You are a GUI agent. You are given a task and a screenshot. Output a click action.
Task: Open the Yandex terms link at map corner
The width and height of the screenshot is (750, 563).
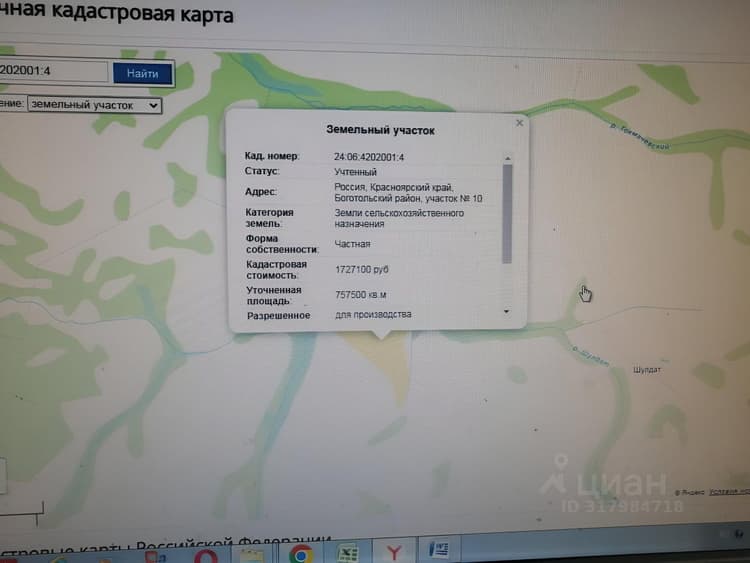(x=729, y=492)
